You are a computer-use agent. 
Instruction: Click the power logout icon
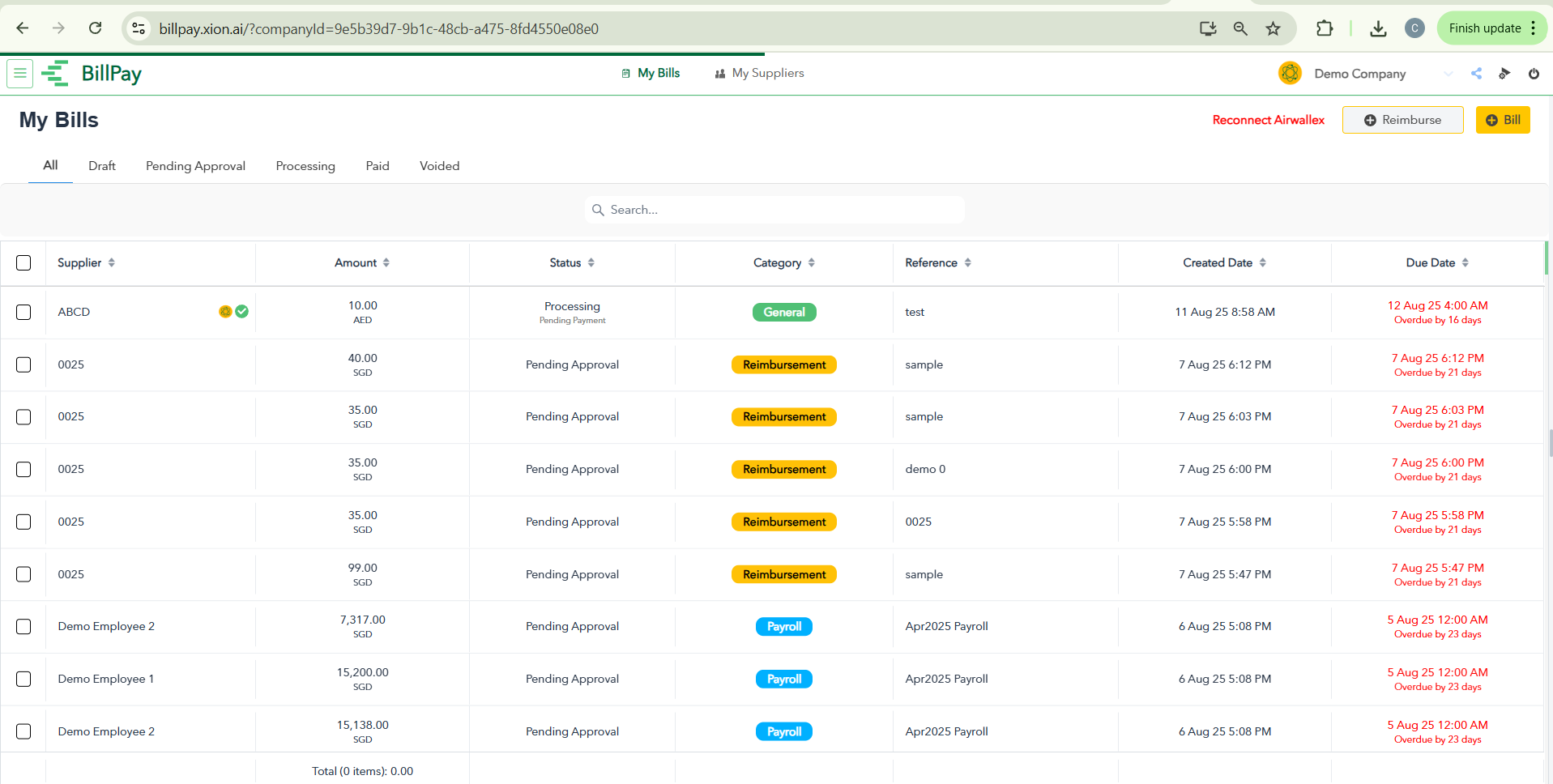[1534, 74]
